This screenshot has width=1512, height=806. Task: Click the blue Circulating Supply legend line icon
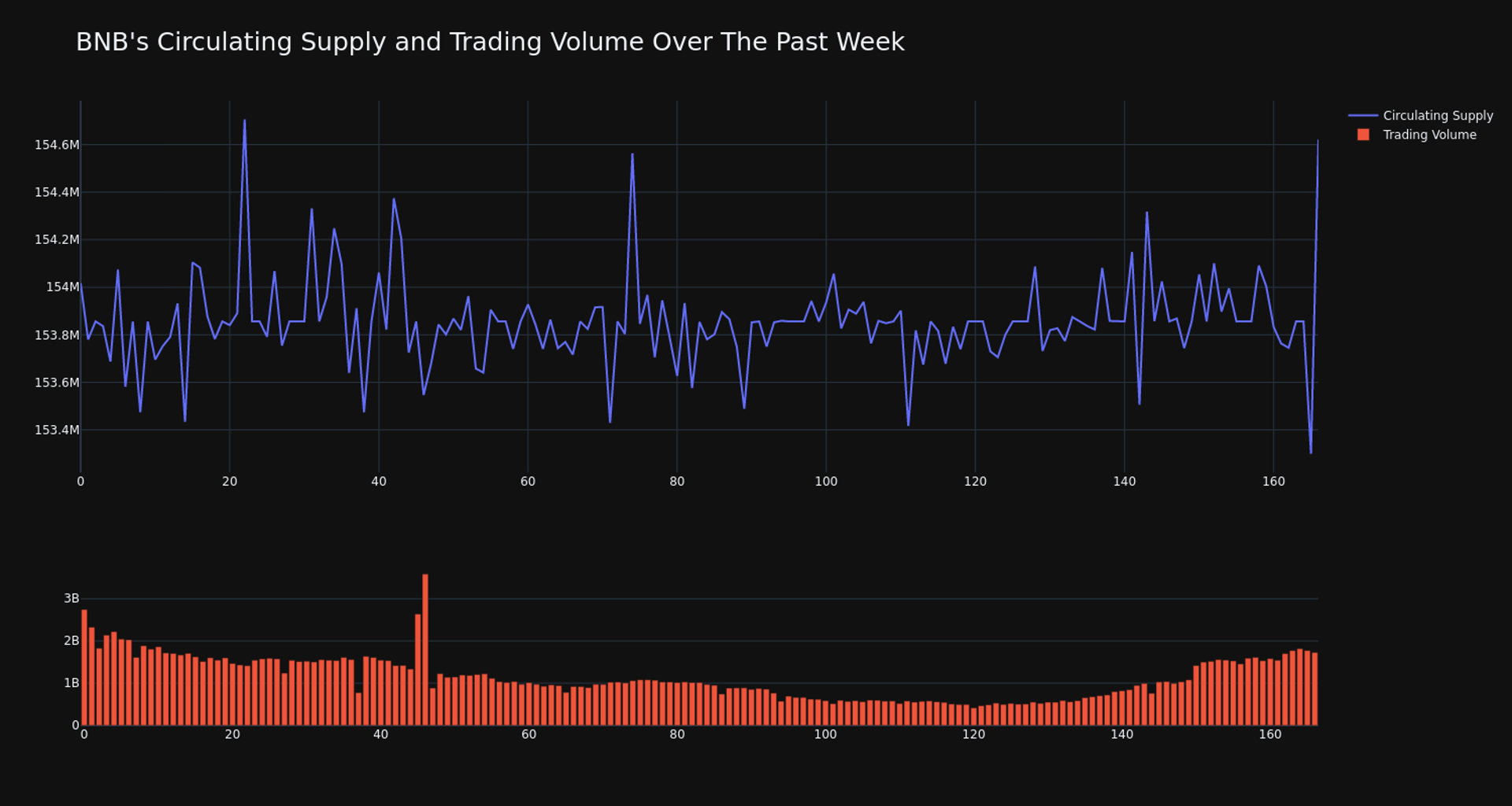coord(1363,116)
